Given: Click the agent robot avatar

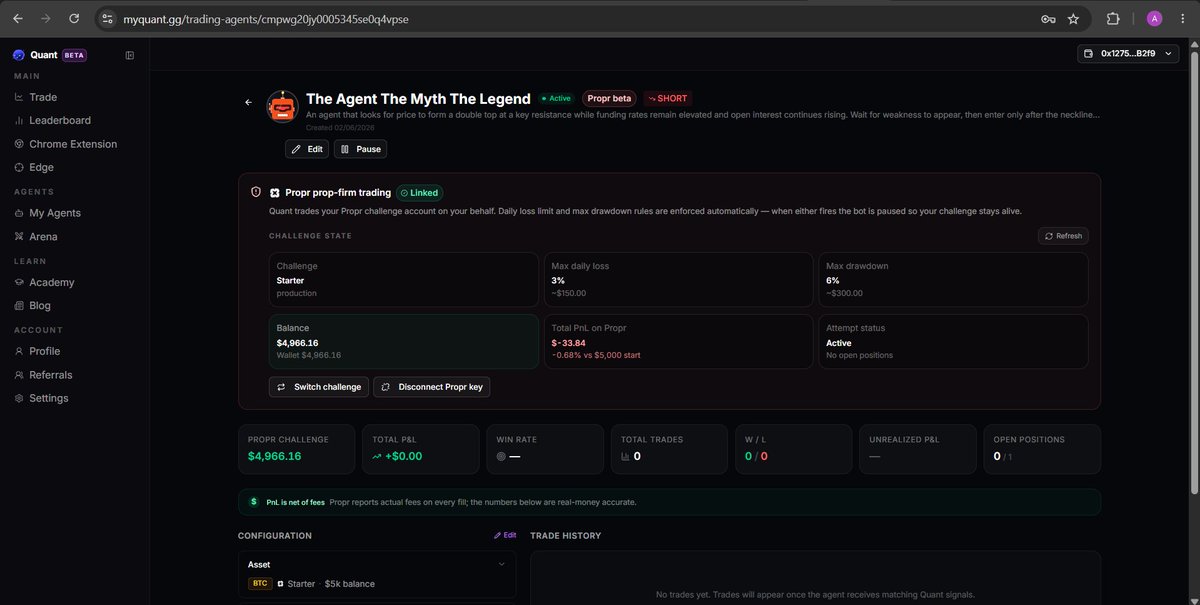Looking at the screenshot, I should (x=283, y=106).
